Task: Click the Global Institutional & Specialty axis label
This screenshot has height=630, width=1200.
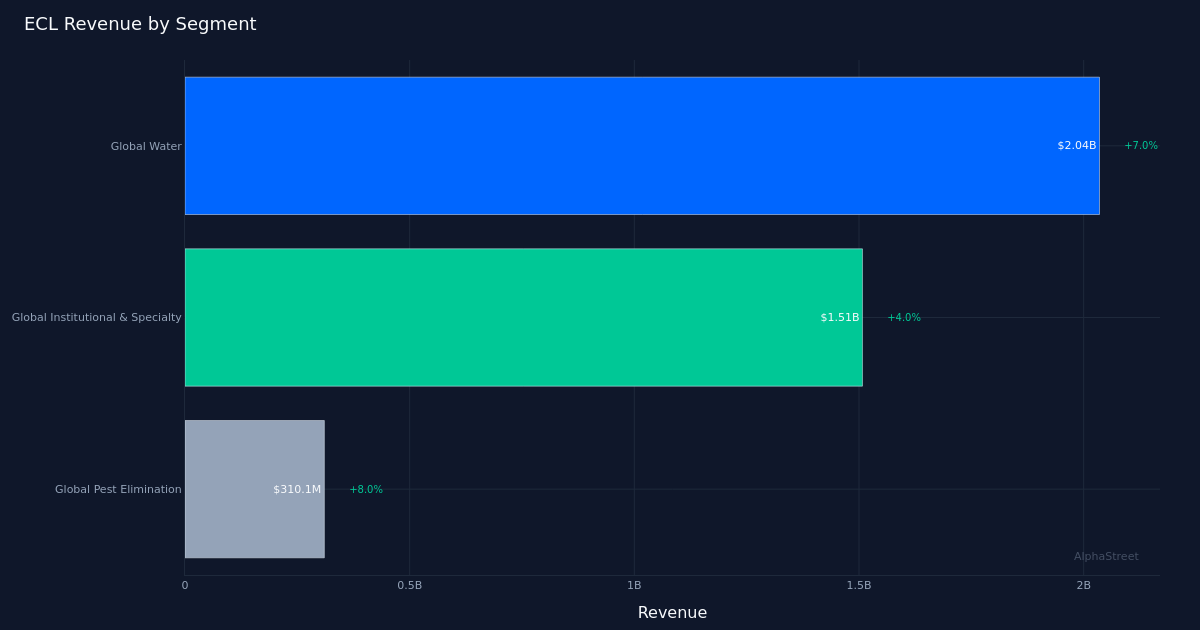Action: point(97,317)
